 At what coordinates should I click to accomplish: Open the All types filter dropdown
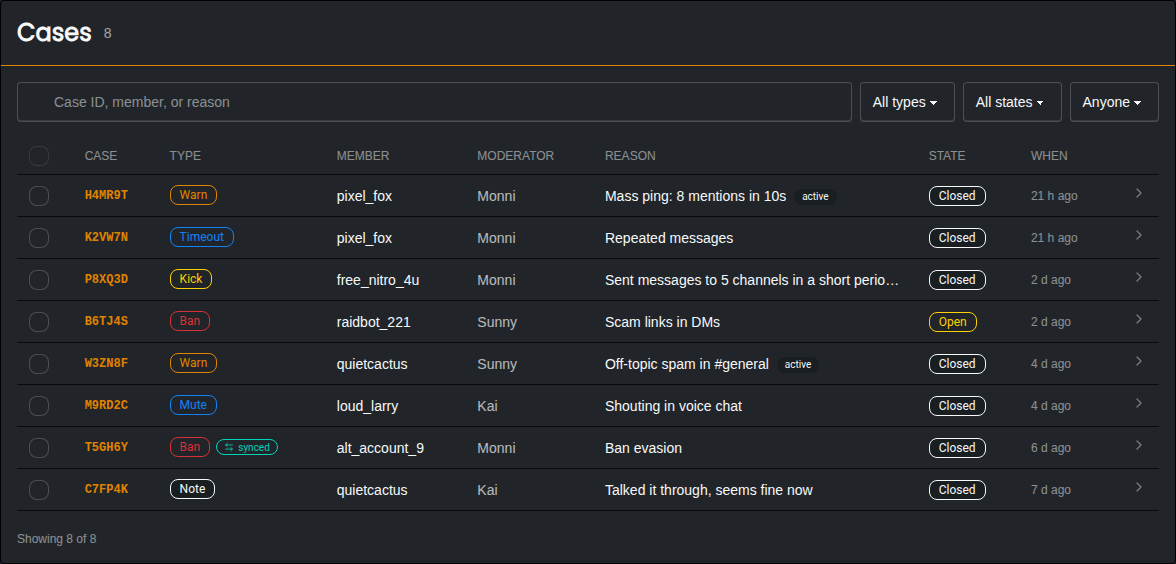pos(907,102)
